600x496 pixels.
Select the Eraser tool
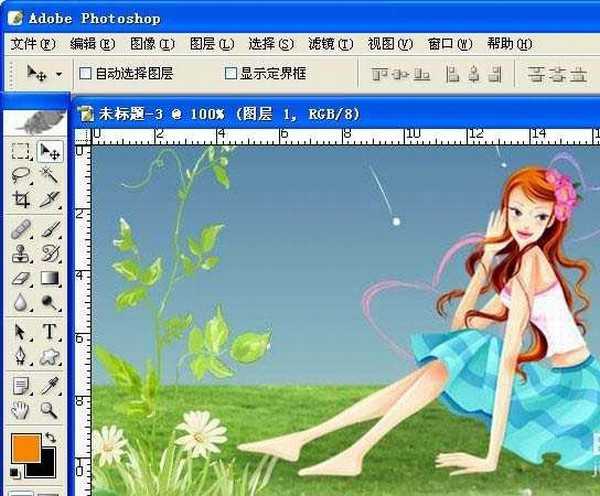[20, 278]
